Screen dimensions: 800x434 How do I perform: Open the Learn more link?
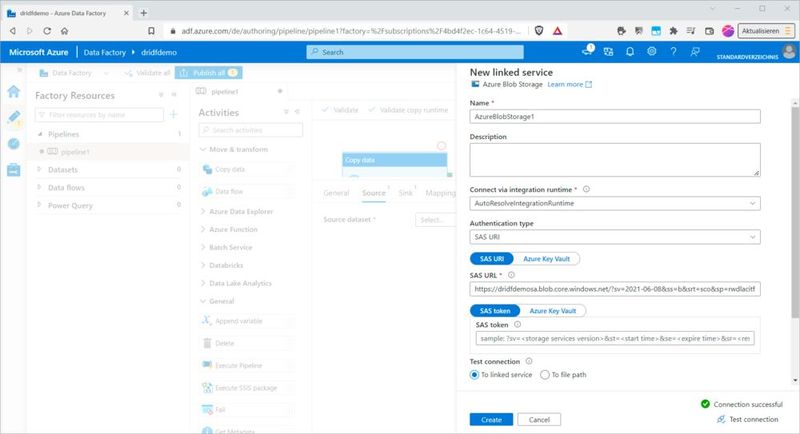pos(569,84)
